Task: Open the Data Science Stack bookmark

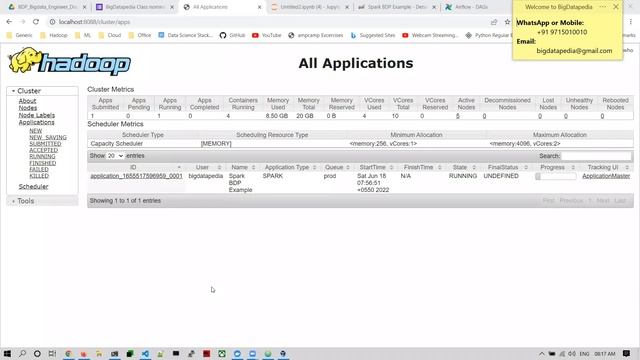Action: (186, 36)
